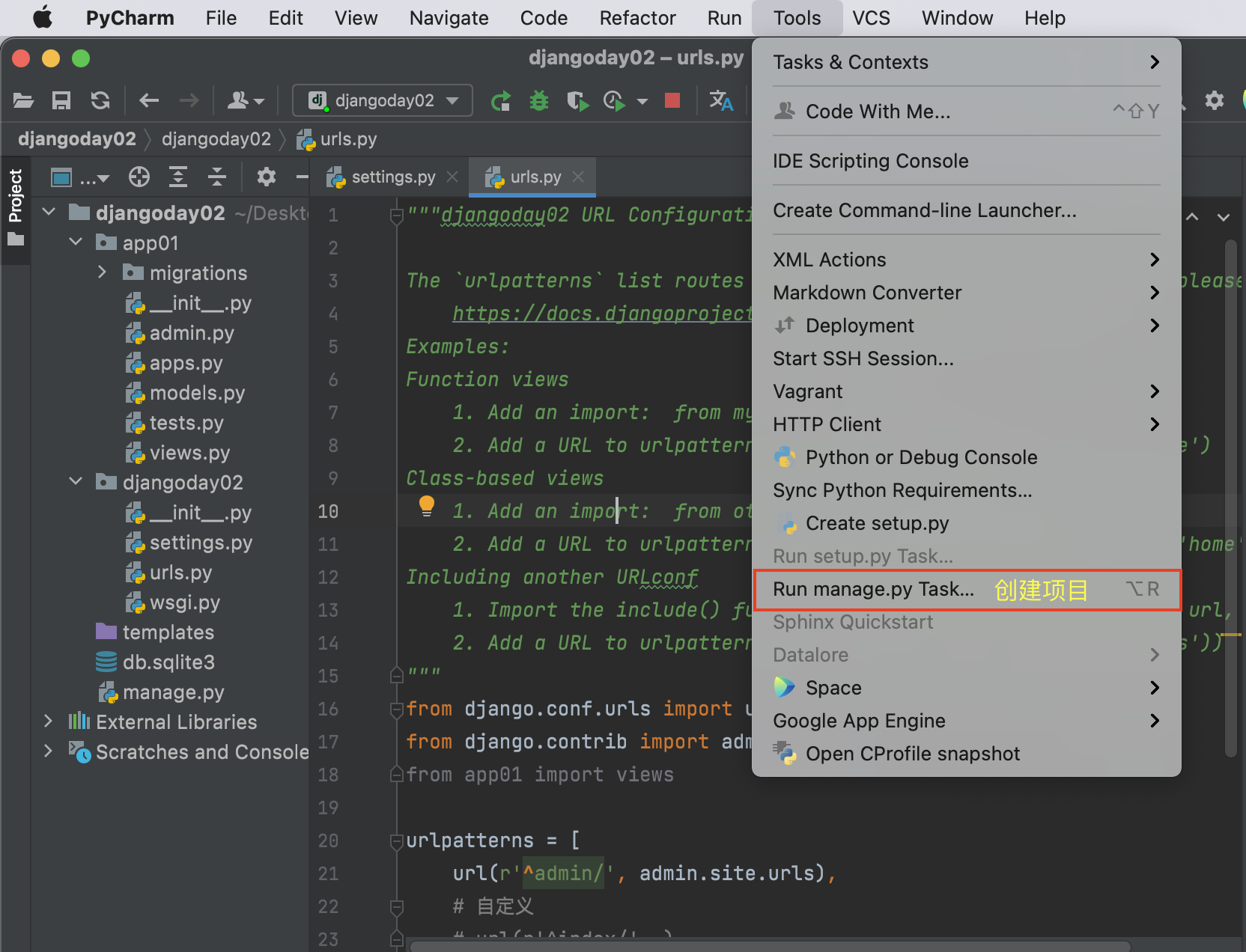Screen dimensions: 1246x952
Task: Fold the urlpatterns list on line 20
Action: [397, 841]
